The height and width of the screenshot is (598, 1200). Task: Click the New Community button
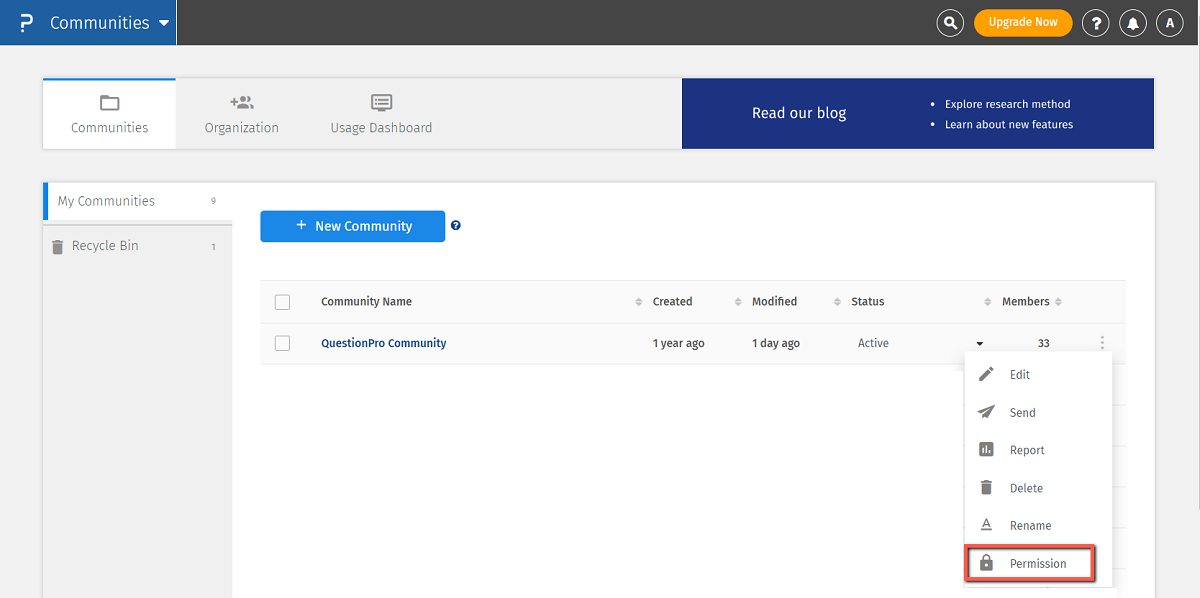(352, 226)
